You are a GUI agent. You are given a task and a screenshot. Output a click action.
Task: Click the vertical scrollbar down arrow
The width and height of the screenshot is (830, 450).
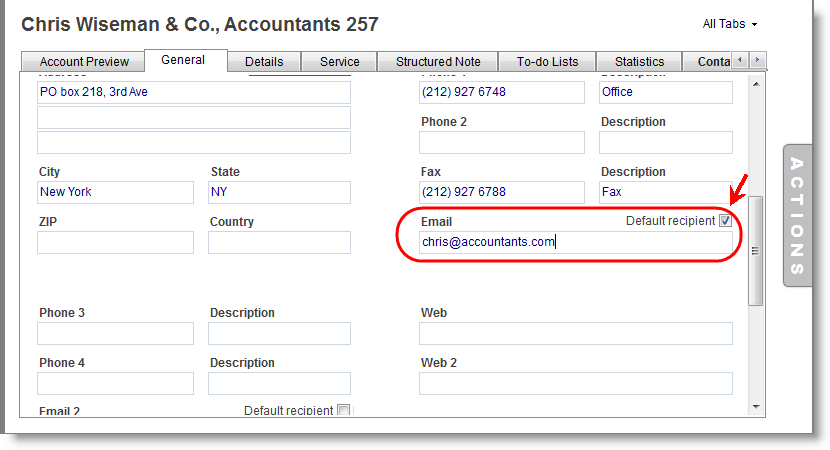coord(756,407)
